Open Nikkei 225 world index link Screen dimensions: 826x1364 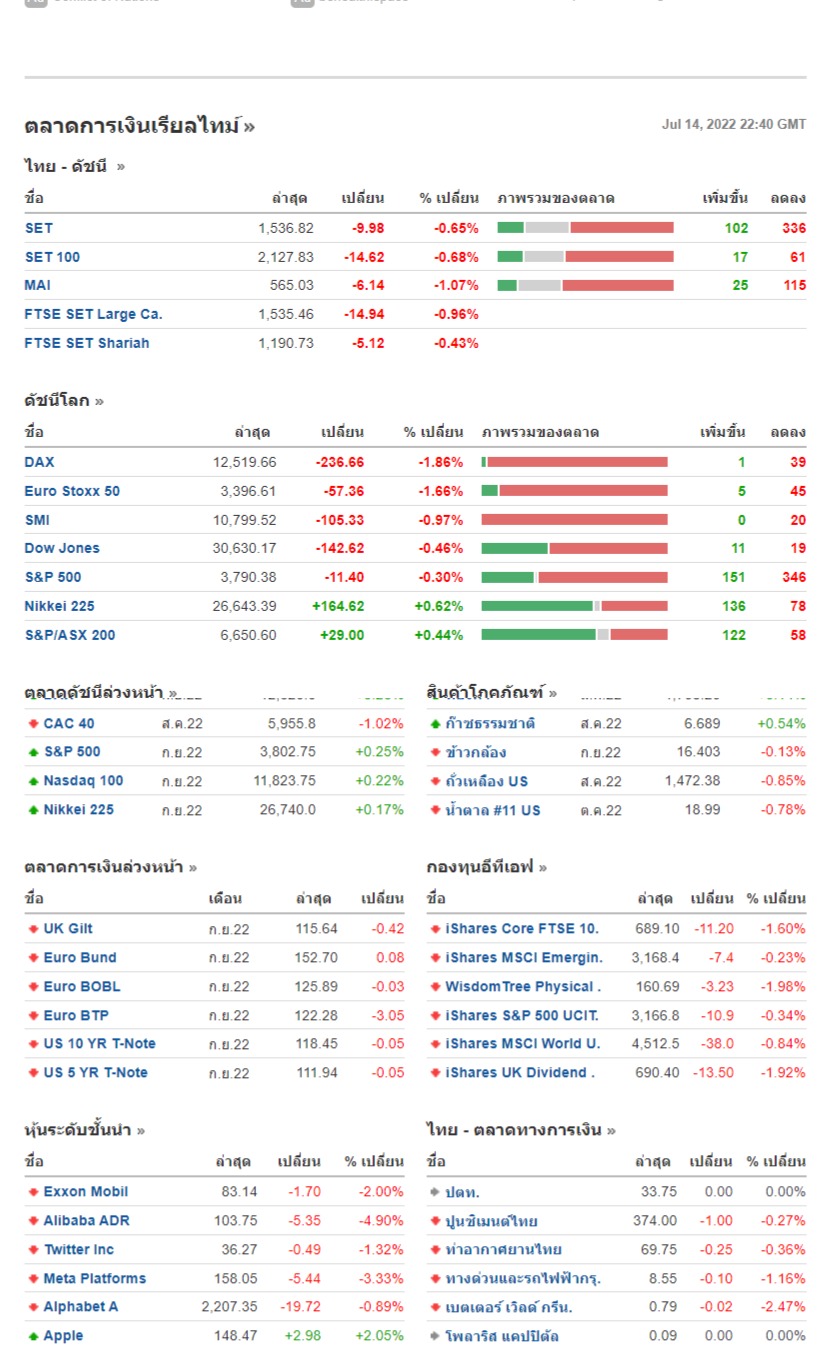[60, 606]
